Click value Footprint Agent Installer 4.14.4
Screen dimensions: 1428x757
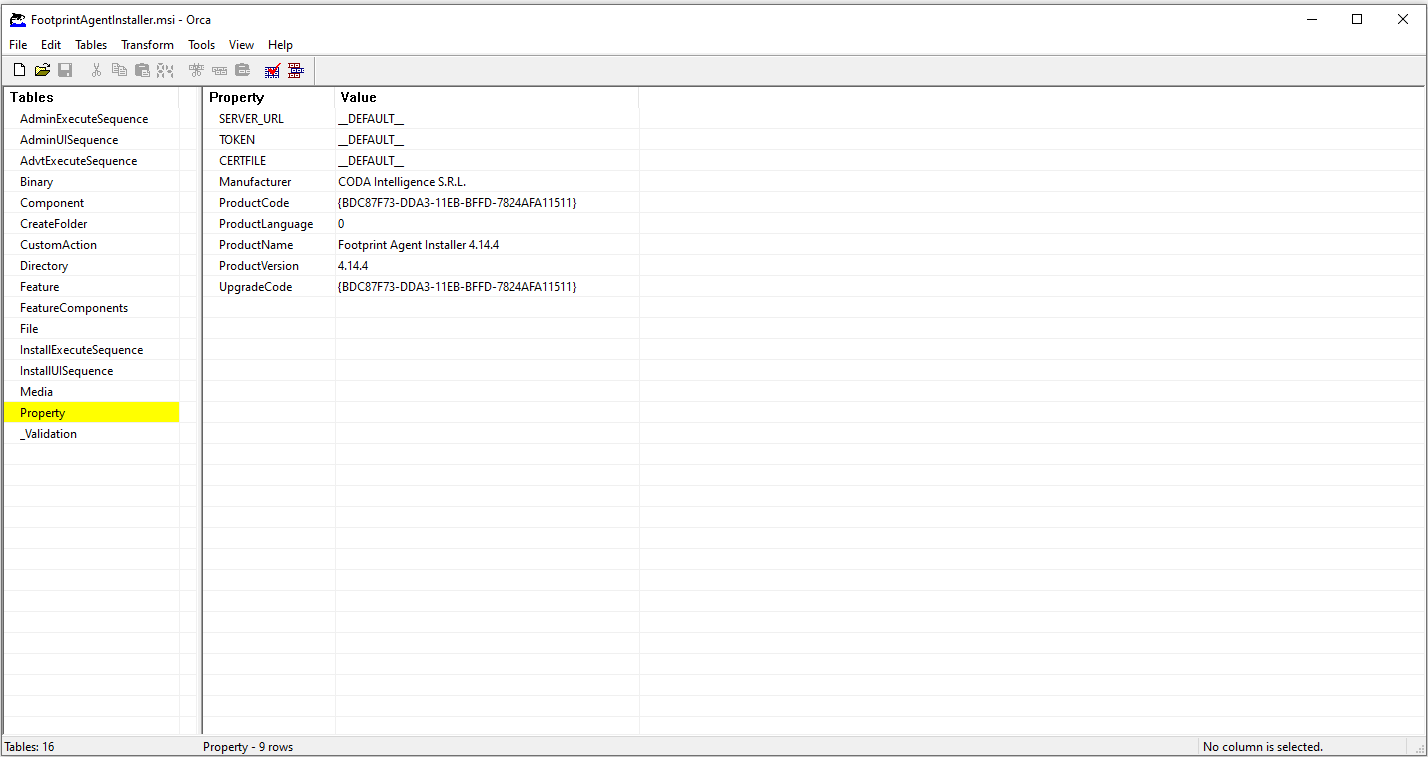click(x=418, y=245)
